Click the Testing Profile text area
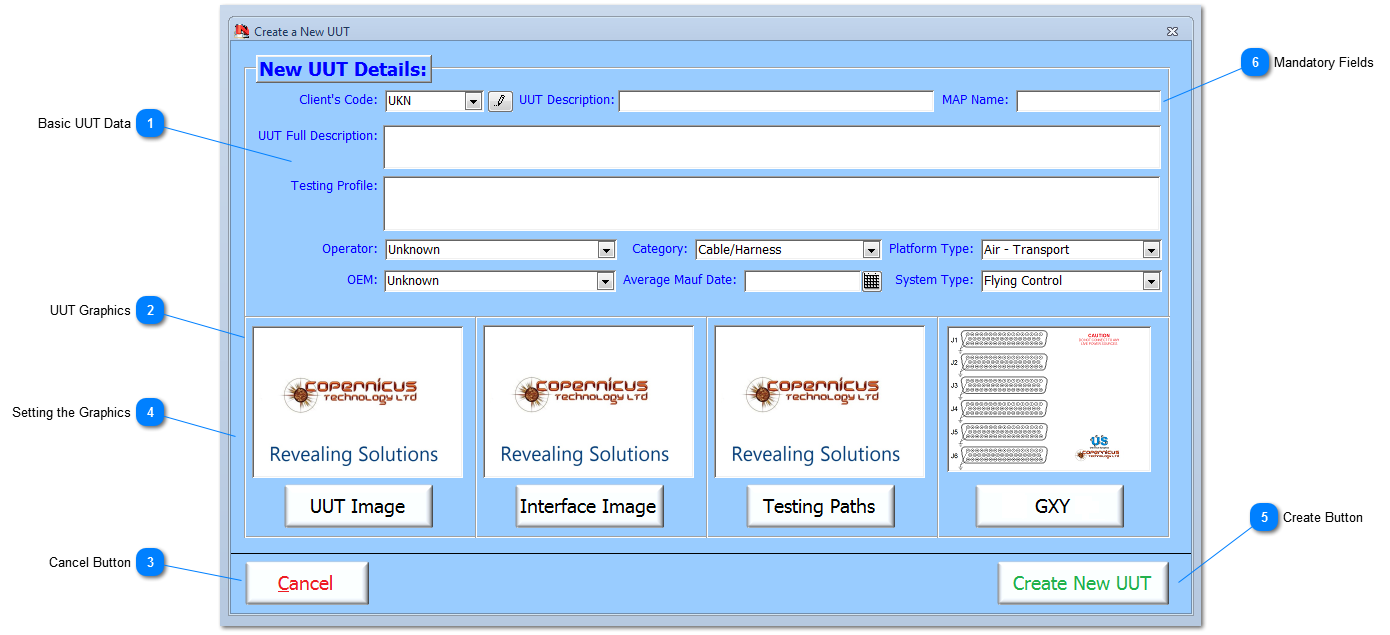The image size is (1390, 635). coord(771,204)
